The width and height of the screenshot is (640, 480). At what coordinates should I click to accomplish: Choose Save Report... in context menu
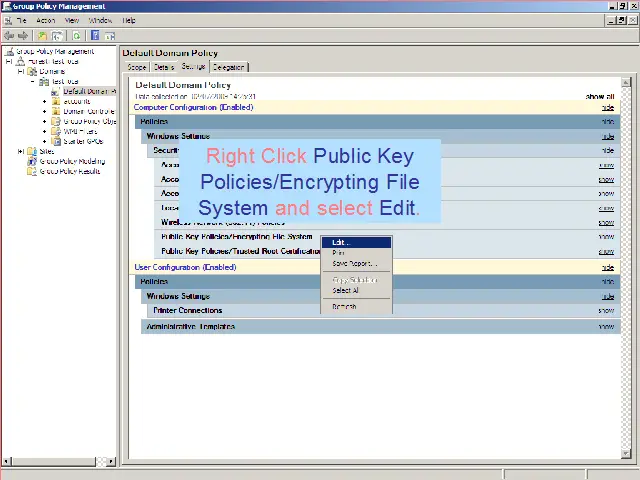pyautogui.click(x=353, y=263)
